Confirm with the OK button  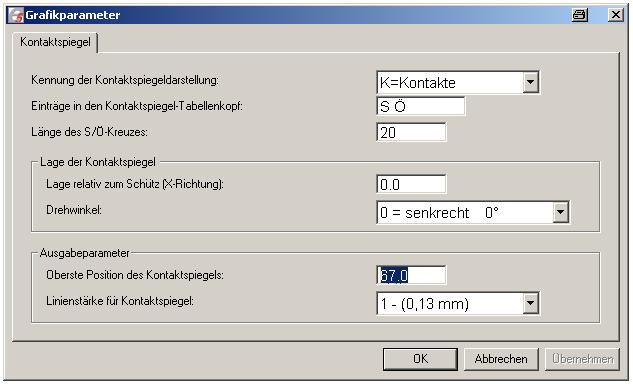click(x=420, y=359)
